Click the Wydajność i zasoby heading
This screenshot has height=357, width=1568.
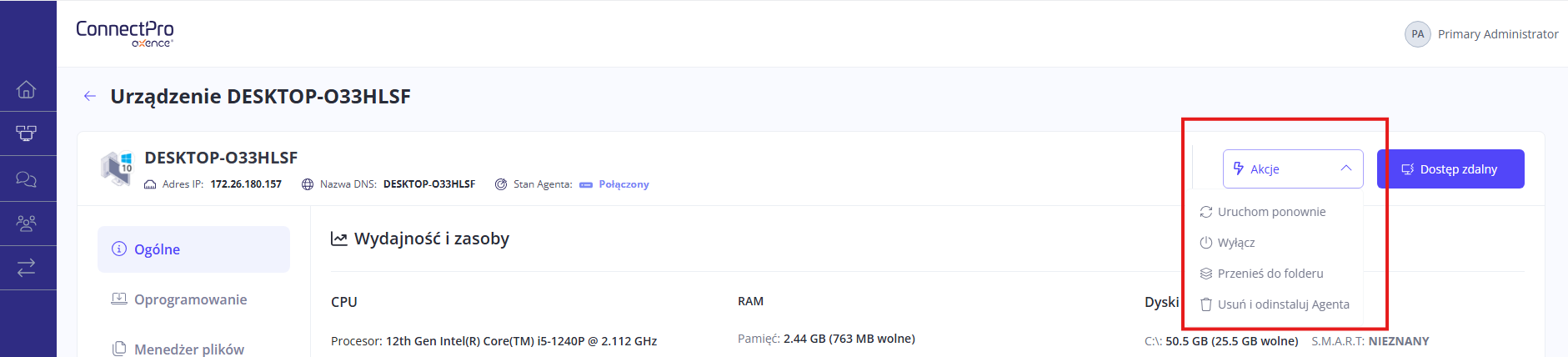(432, 239)
